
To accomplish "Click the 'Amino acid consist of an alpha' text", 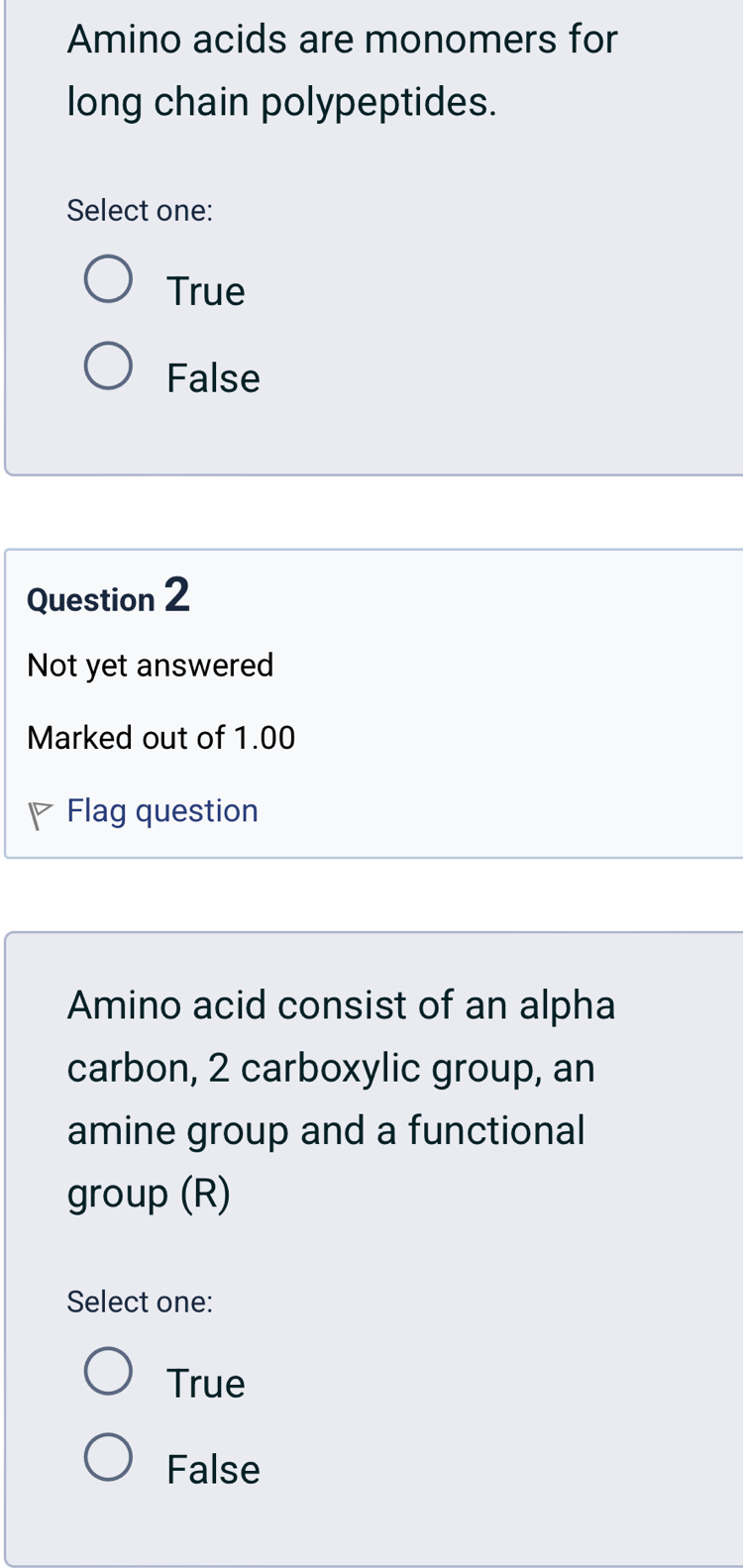I will 342,1004.
